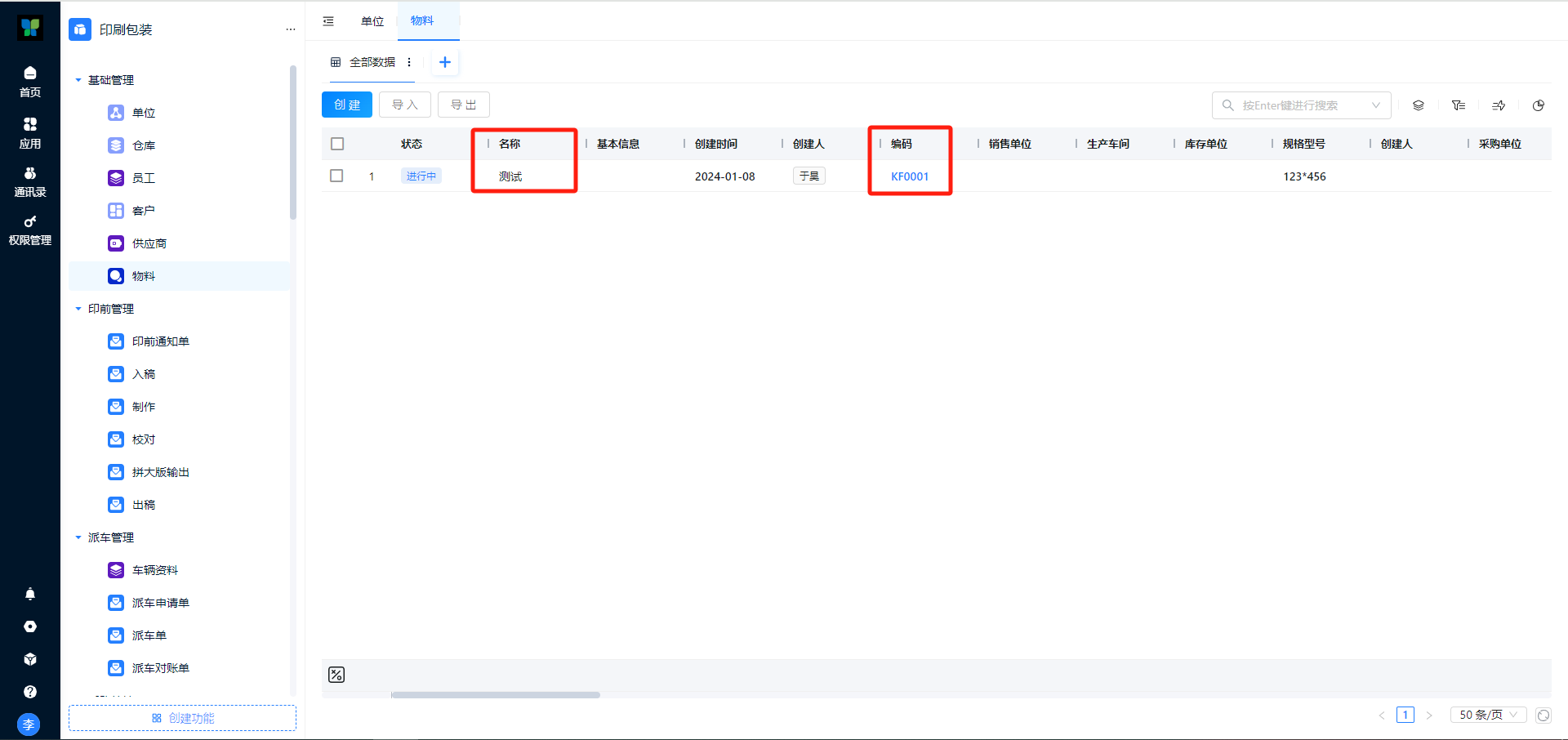Viewport: 1568px width, 740px height.
Task: Collapse sidebar using the menu fold icon
Action: 328,21
